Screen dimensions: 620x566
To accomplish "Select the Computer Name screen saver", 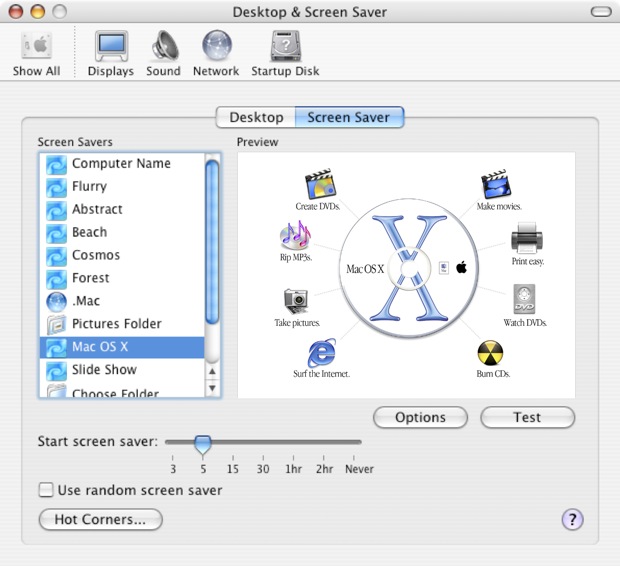I will [122, 164].
